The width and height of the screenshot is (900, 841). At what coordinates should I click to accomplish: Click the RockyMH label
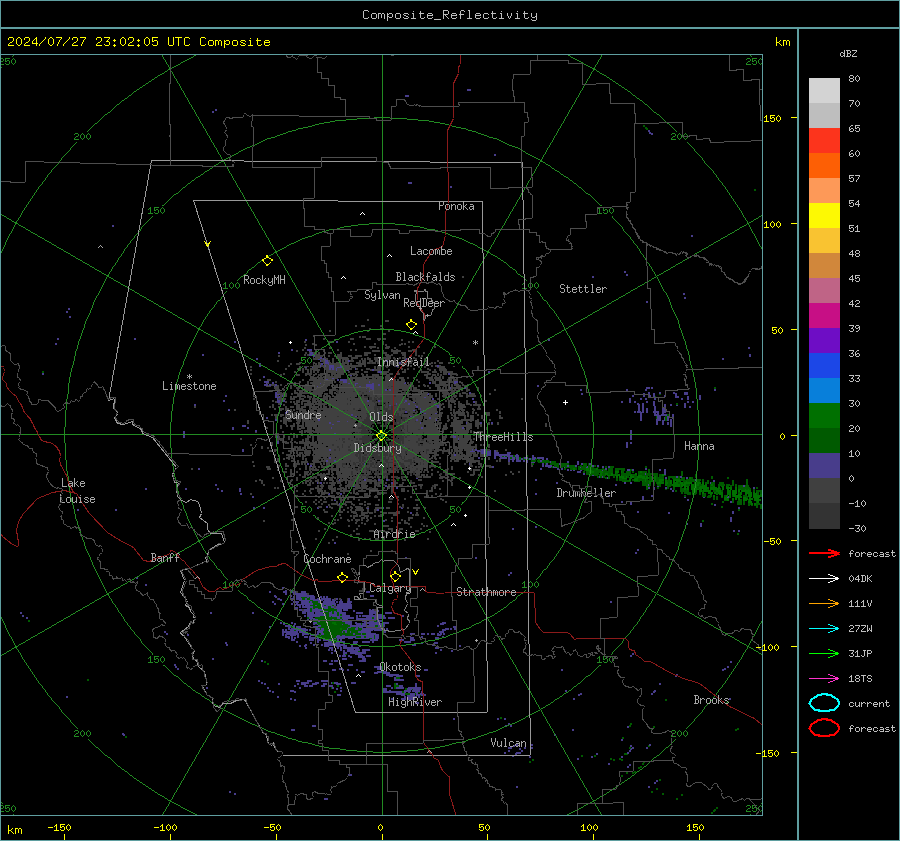264,280
